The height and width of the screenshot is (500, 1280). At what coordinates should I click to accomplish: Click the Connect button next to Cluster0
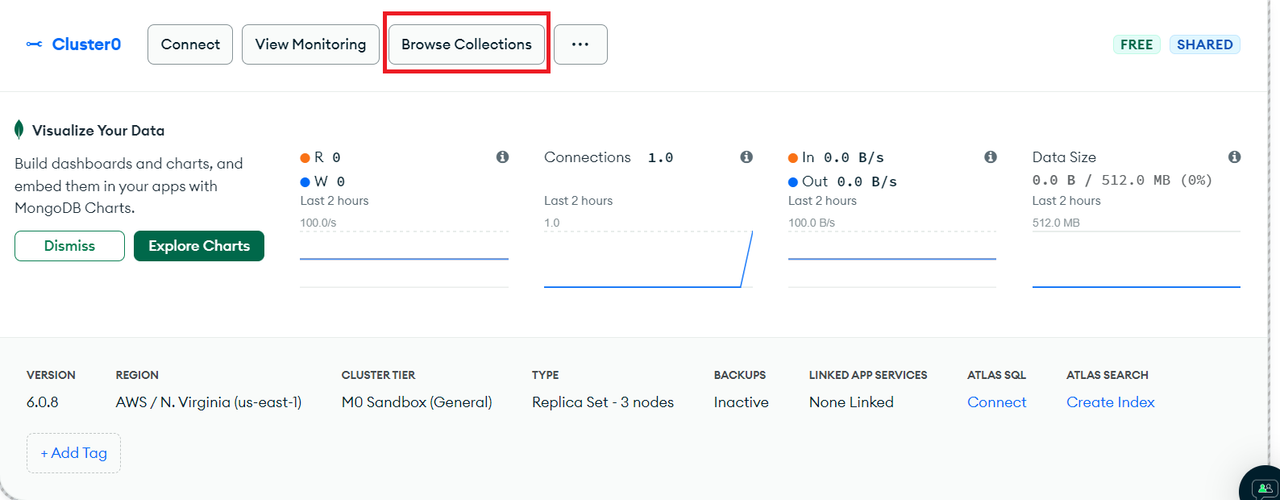(190, 44)
